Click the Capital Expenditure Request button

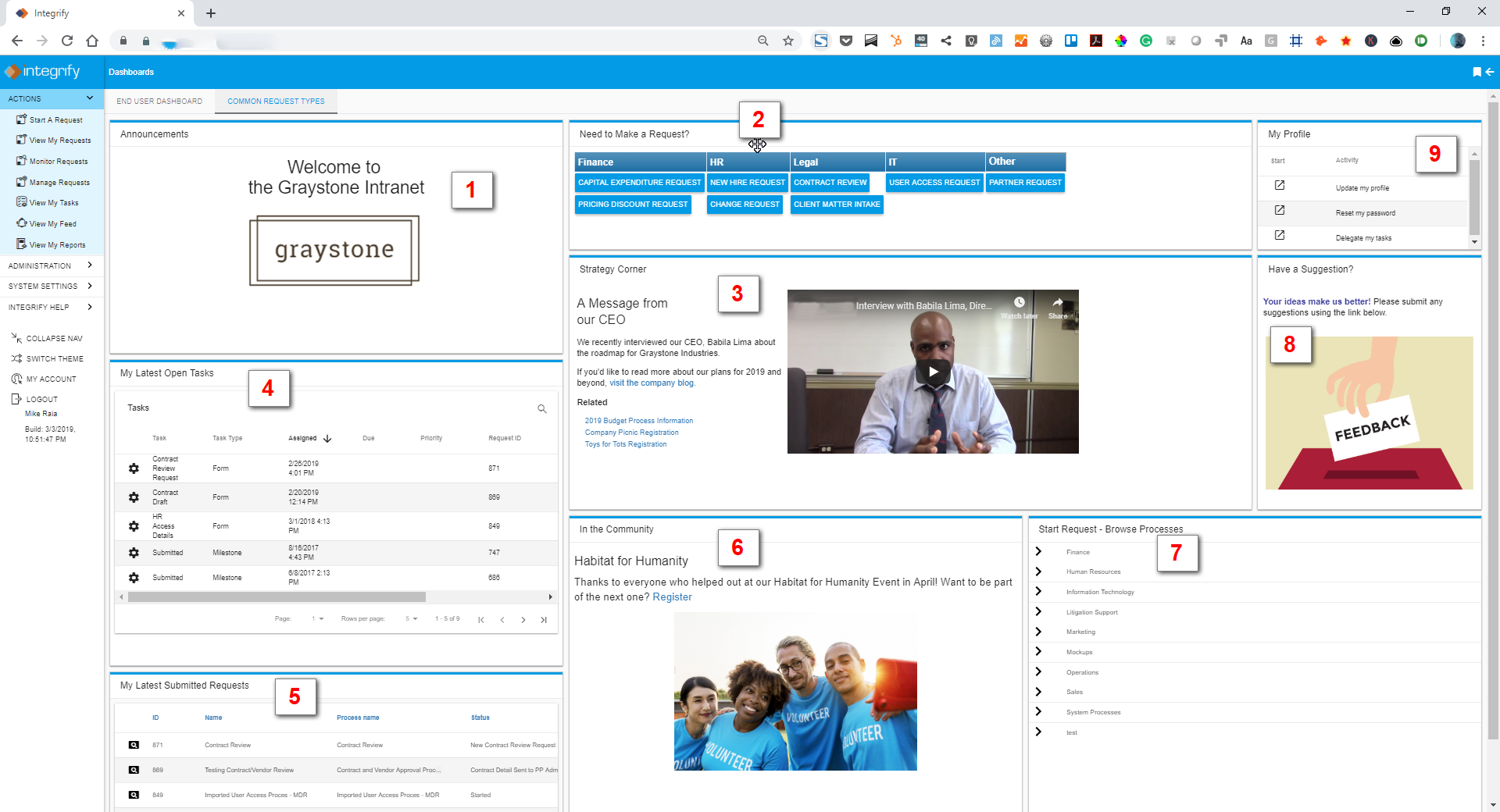tap(639, 182)
